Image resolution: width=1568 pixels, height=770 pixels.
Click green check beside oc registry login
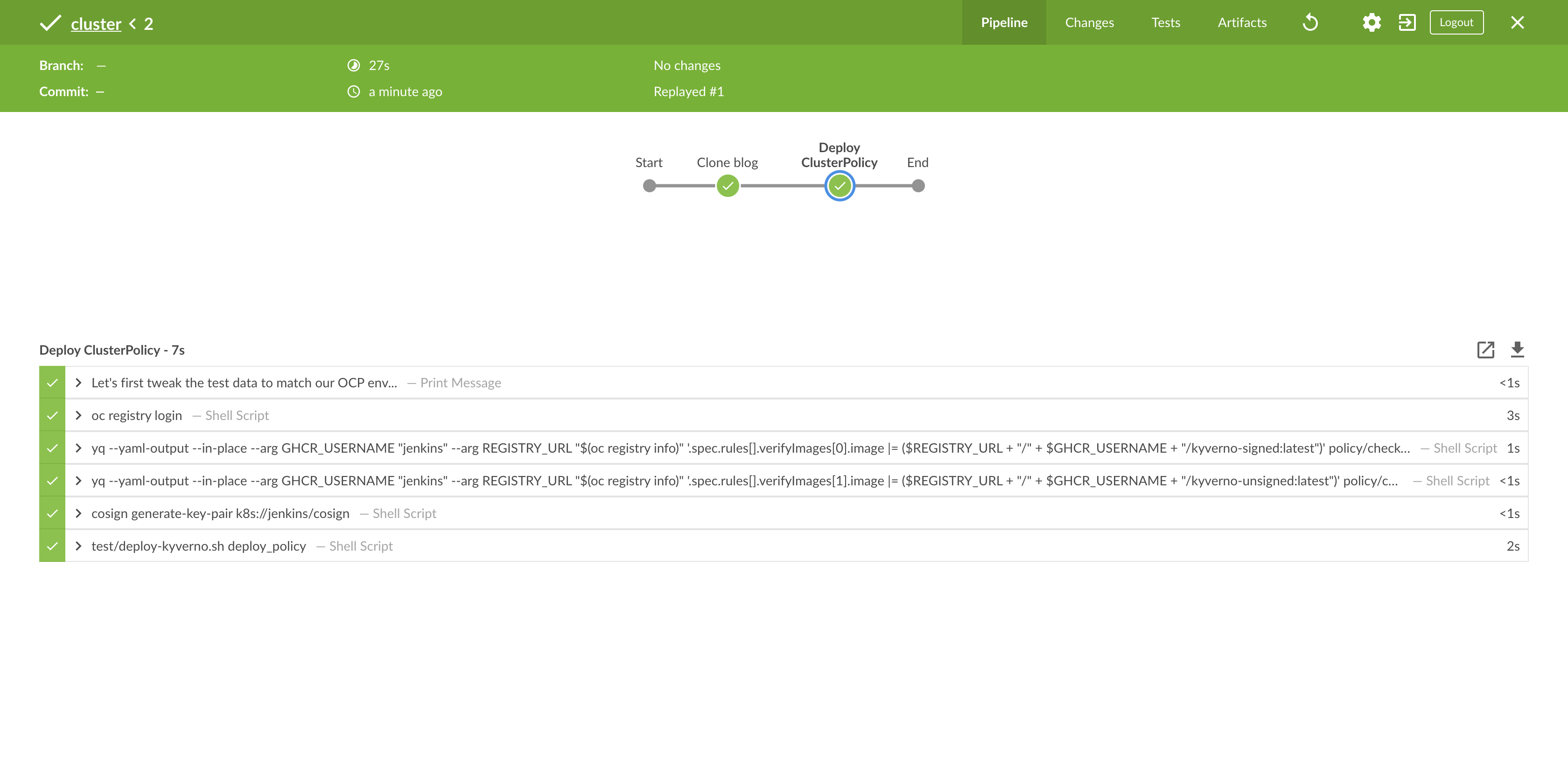point(52,415)
